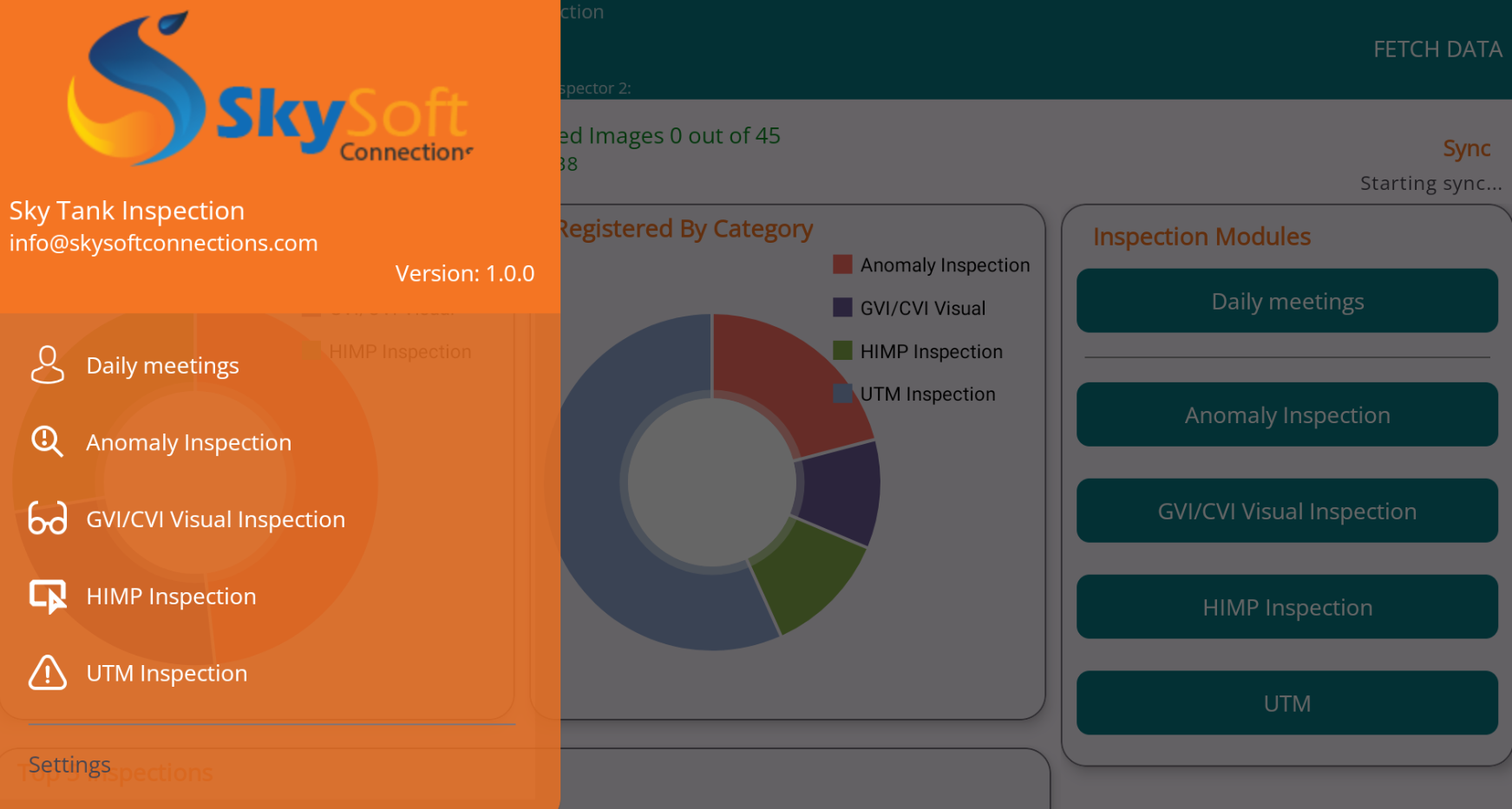Click the screen-cursor icon for HIMP Inspection
This screenshot has height=809, width=1512.
click(x=47, y=597)
